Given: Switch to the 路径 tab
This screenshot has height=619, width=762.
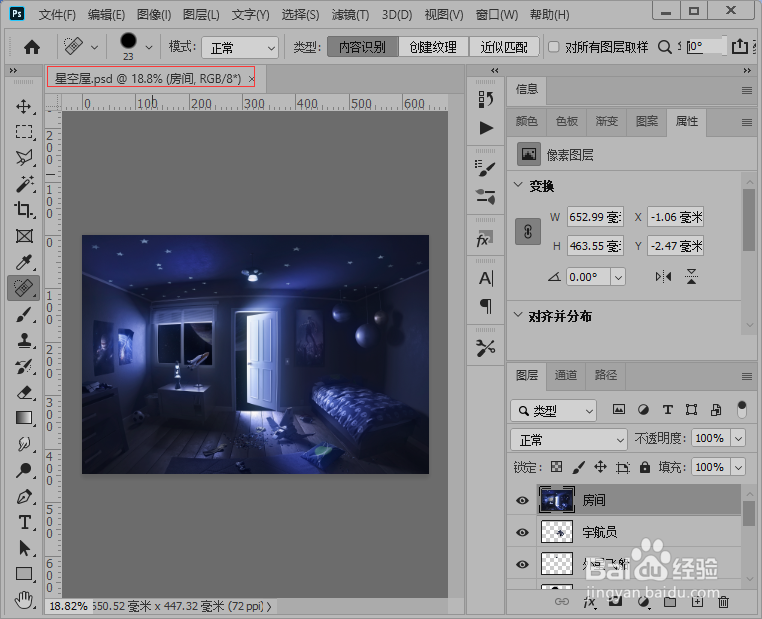Looking at the screenshot, I should coord(606,376).
